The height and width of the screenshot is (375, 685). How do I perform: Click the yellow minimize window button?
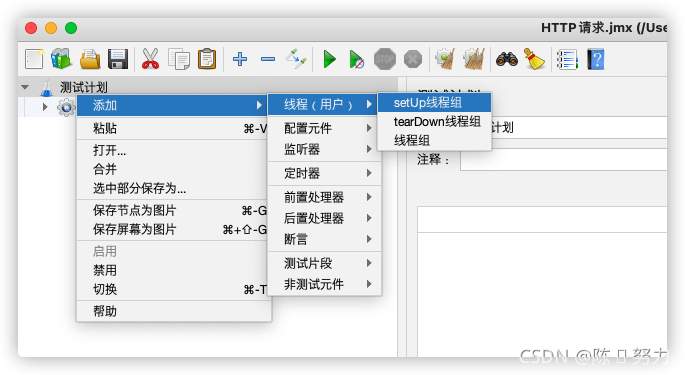(x=51, y=28)
